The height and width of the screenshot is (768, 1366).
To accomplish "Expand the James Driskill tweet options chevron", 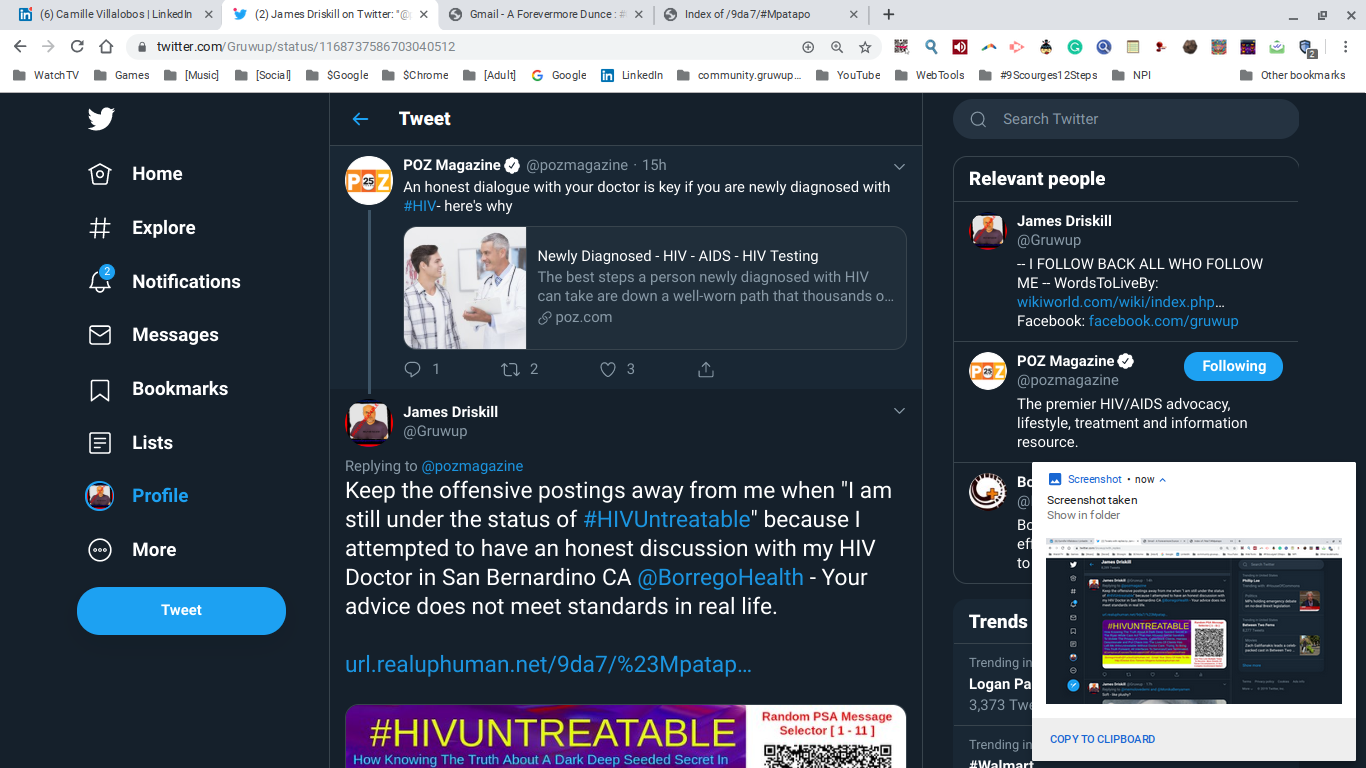I will click(899, 411).
